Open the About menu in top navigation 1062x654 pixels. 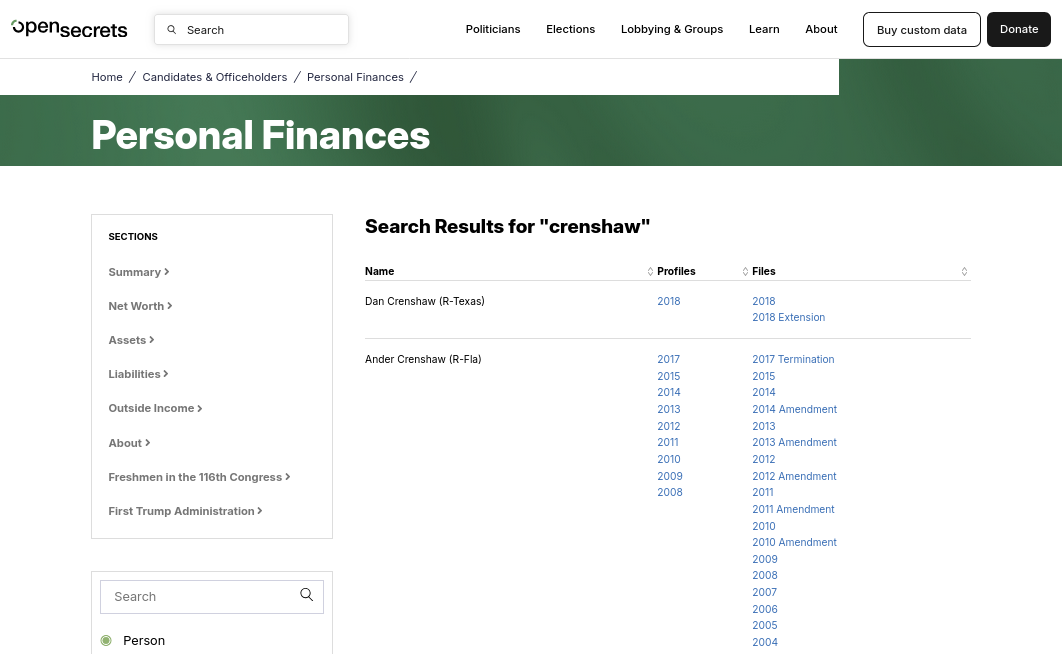point(821,29)
